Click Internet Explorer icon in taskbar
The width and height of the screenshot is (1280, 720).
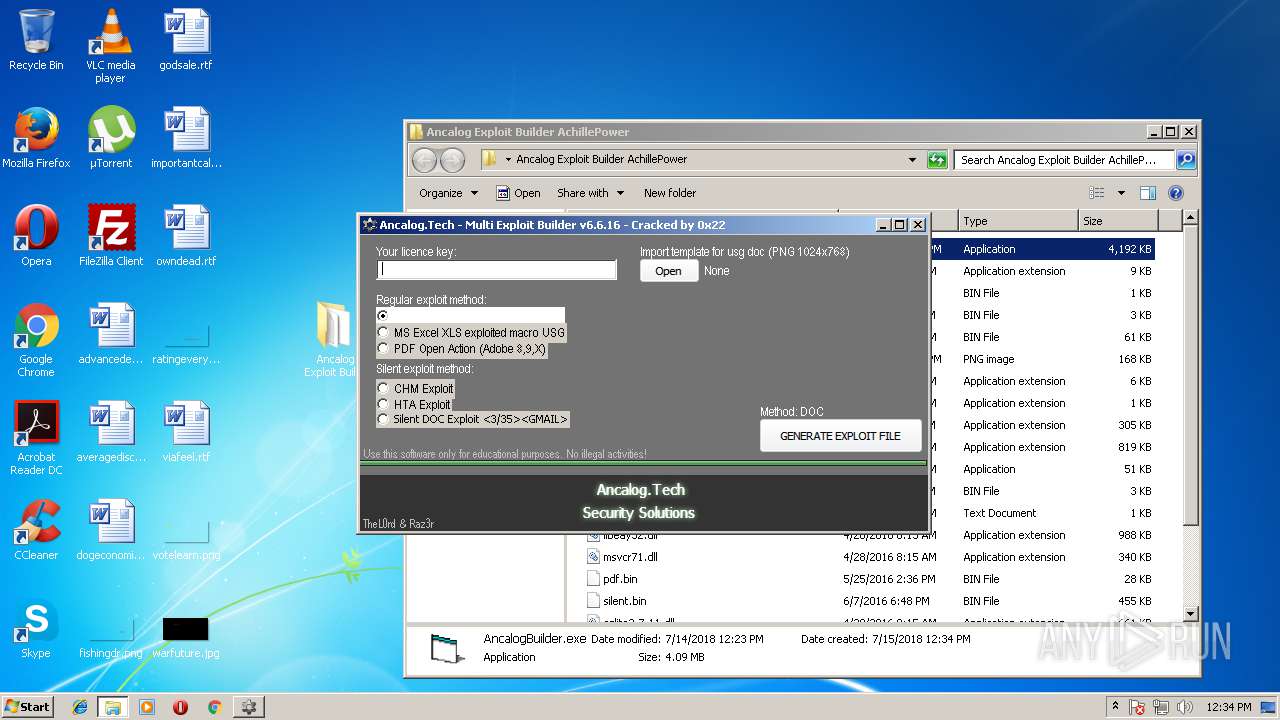(80, 707)
